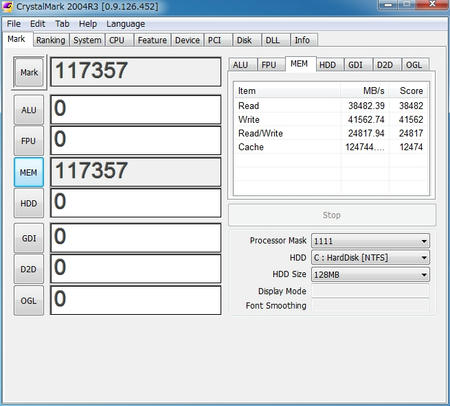The image size is (450, 406).
Task: Click the highlighted MEM benchmark button
Action: (29, 172)
